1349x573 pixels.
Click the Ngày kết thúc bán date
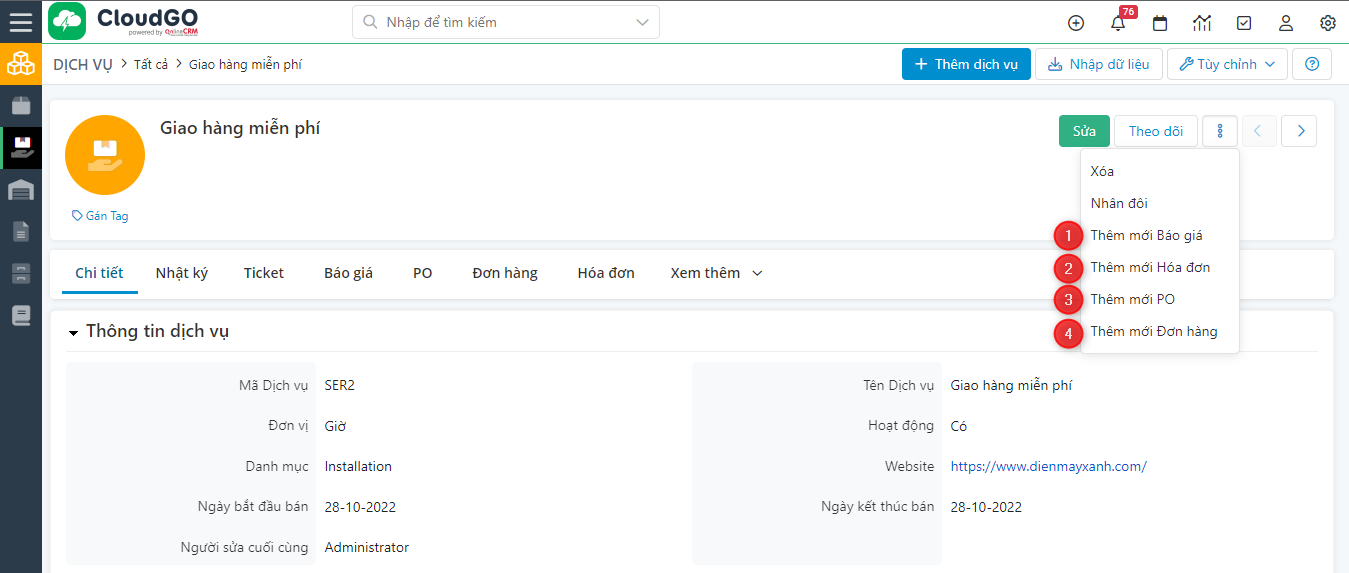tap(986, 507)
